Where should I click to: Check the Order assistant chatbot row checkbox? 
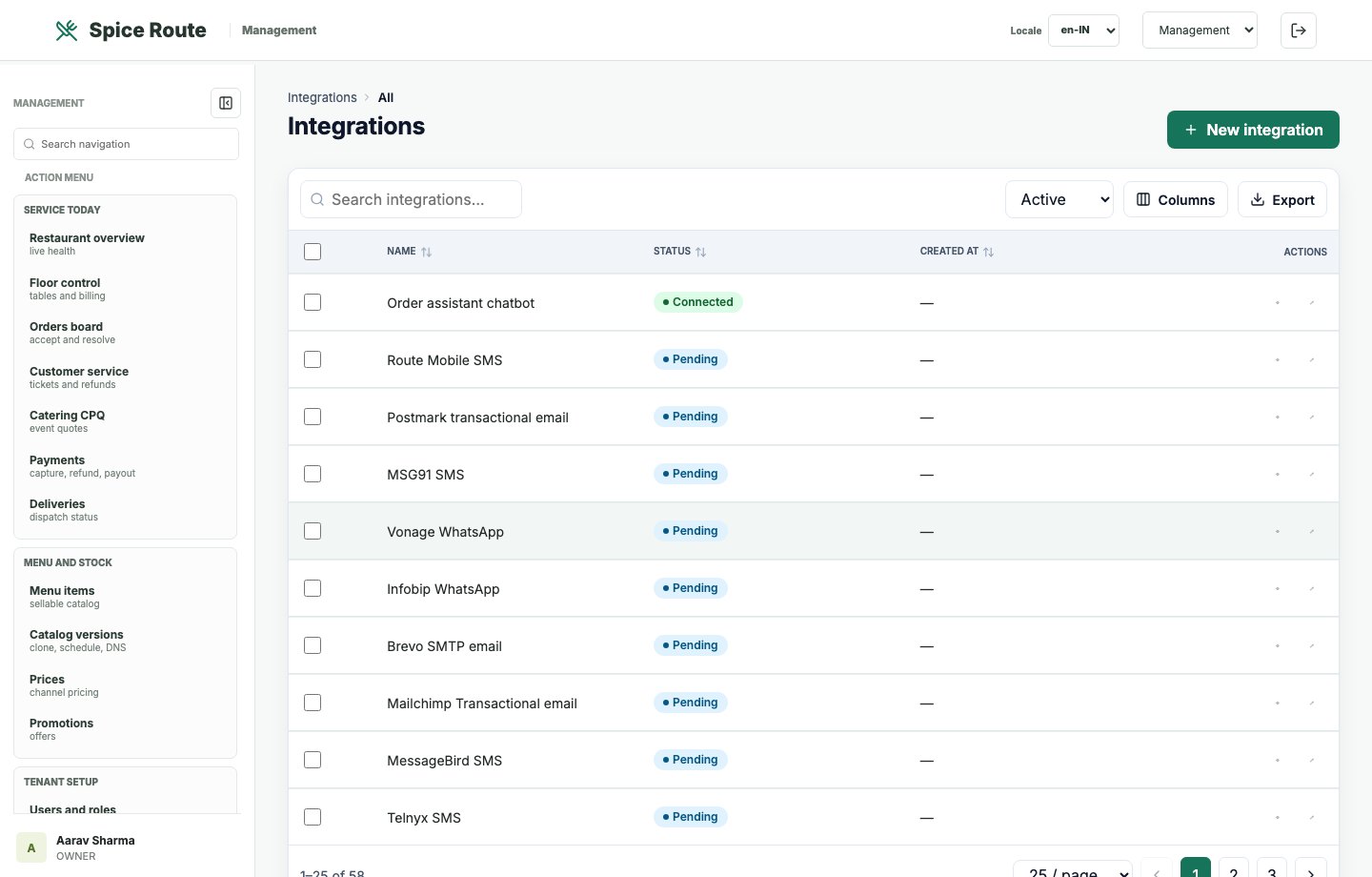click(313, 302)
